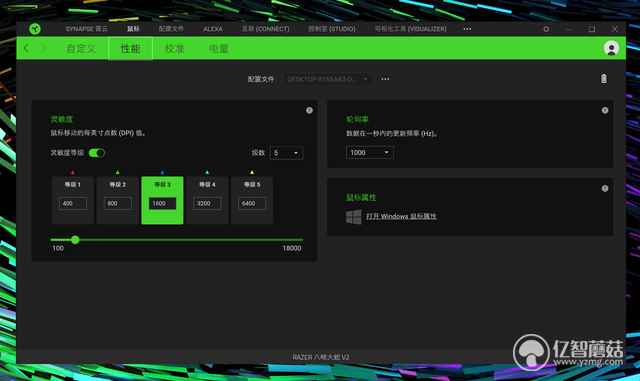Screen dimensions: 640x381
Task: Open the ALEXA menu item
Action: click(x=213, y=29)
